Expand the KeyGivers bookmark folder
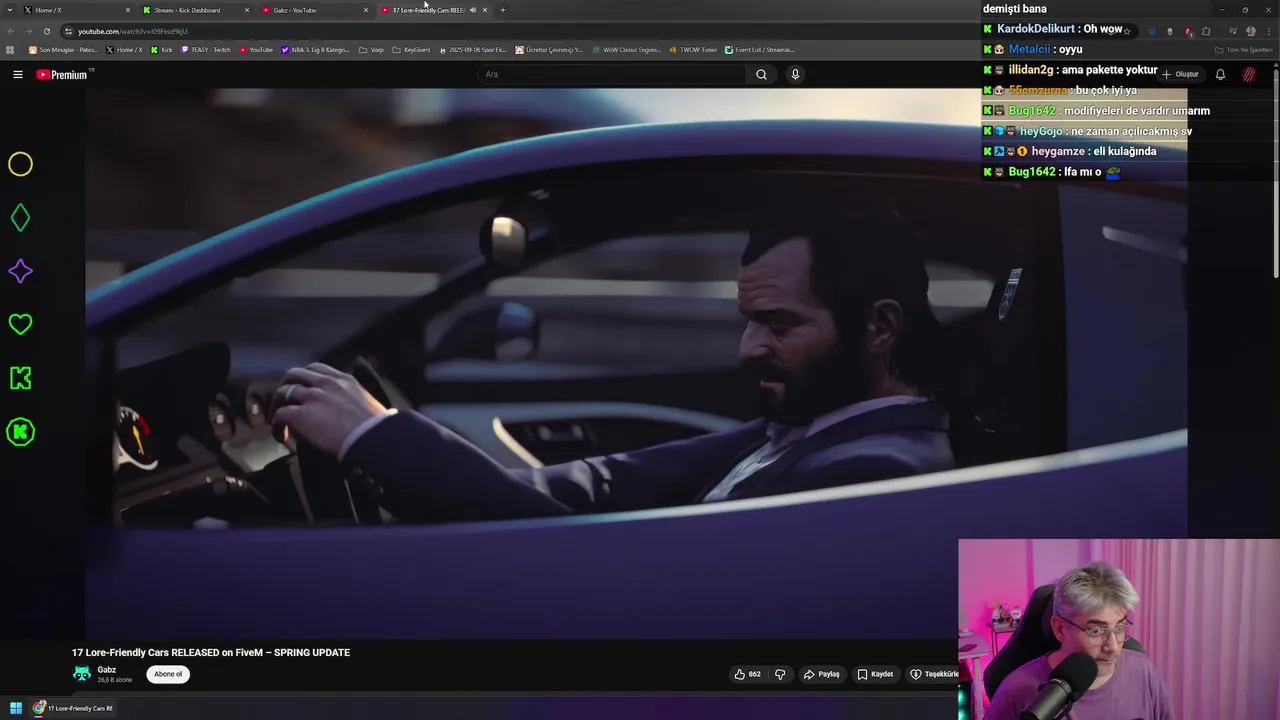 (411, 50)
